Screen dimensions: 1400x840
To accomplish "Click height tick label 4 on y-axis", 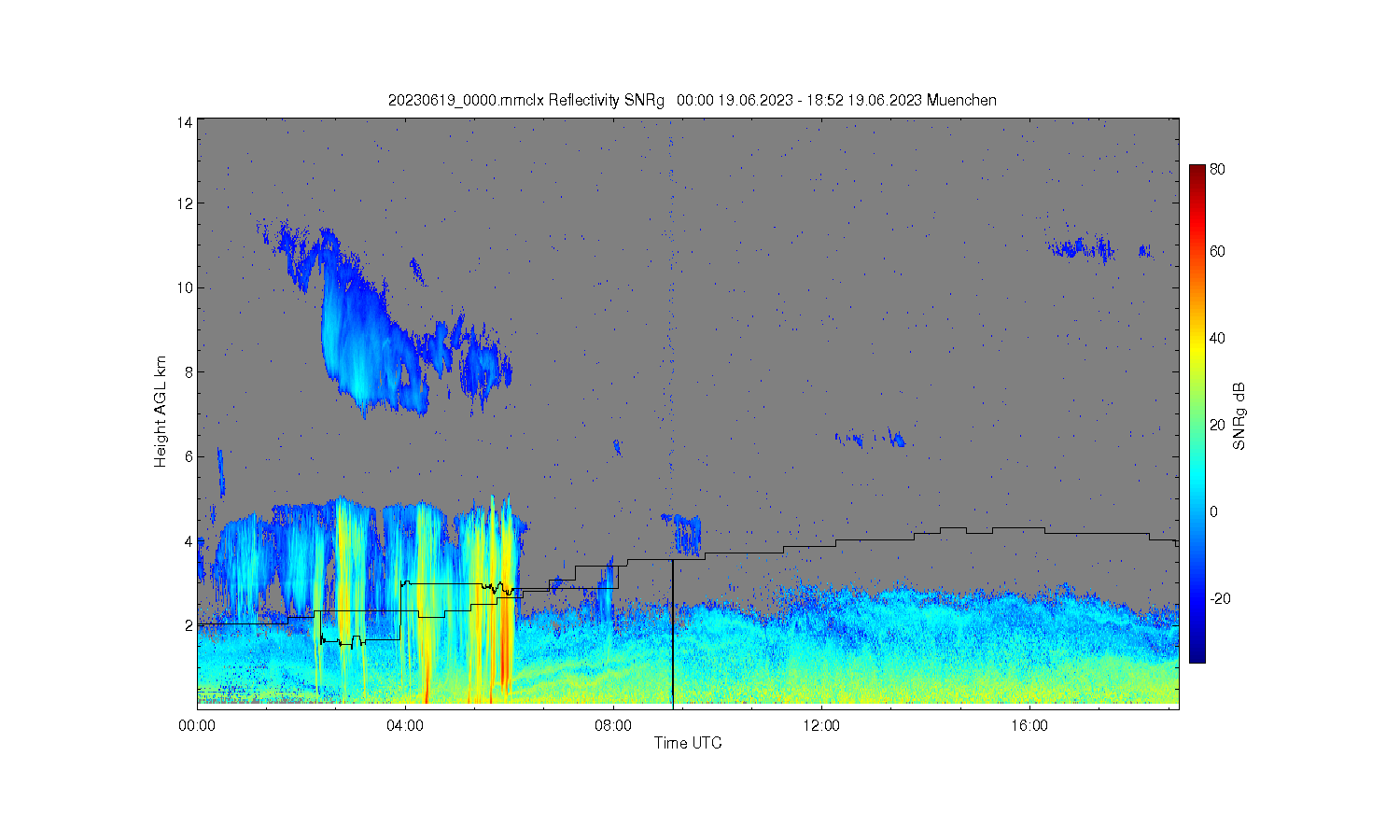I will coord(189,540).
